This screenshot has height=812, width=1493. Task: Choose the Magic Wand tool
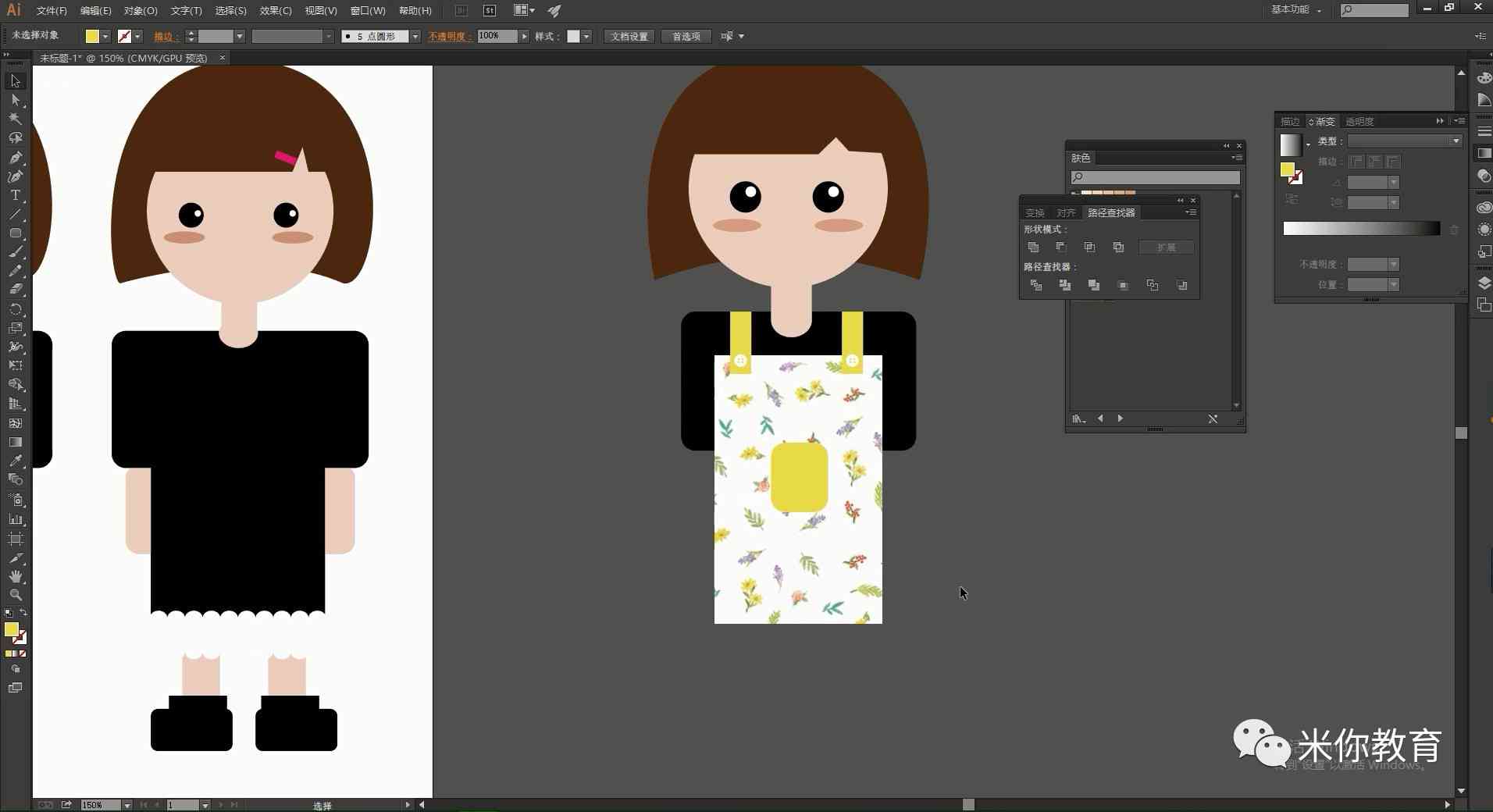click(x=15, y=119)
